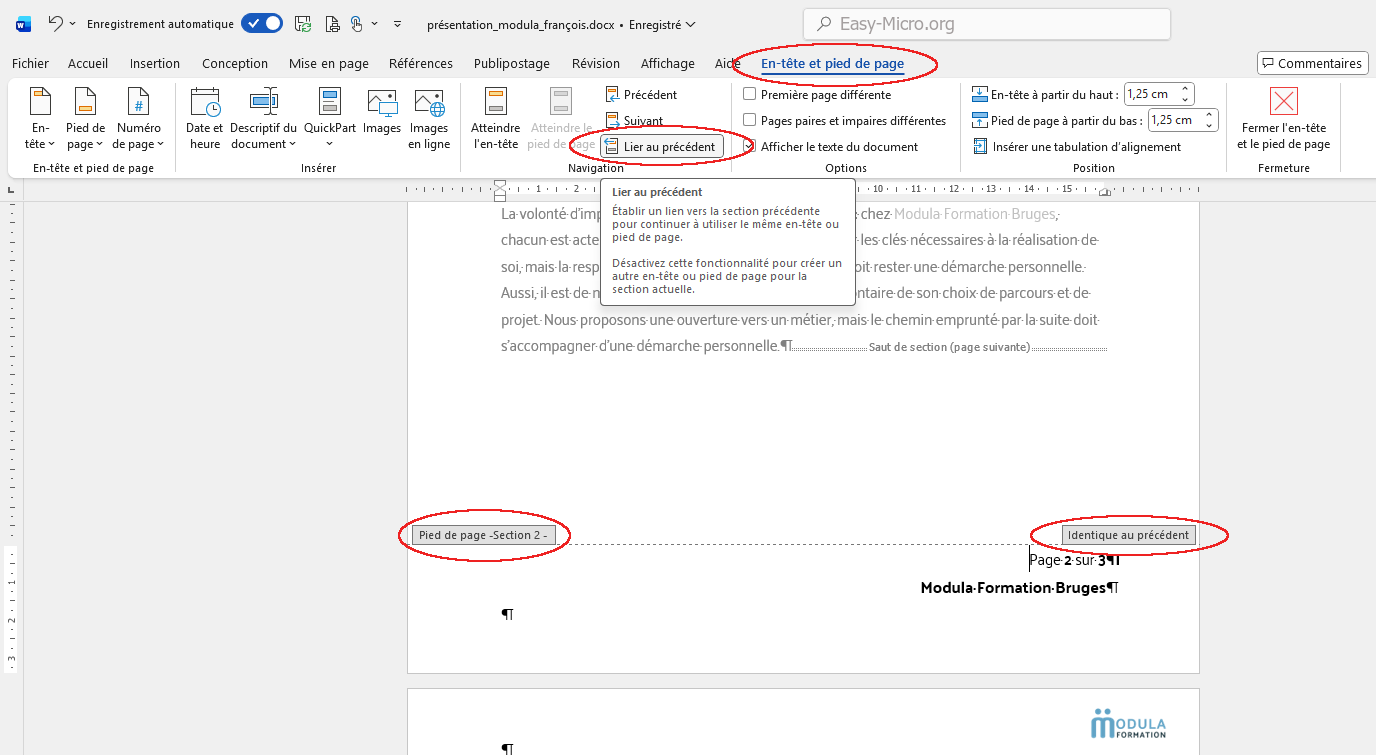Open the QuickPart insert icon

pos(330,103)
